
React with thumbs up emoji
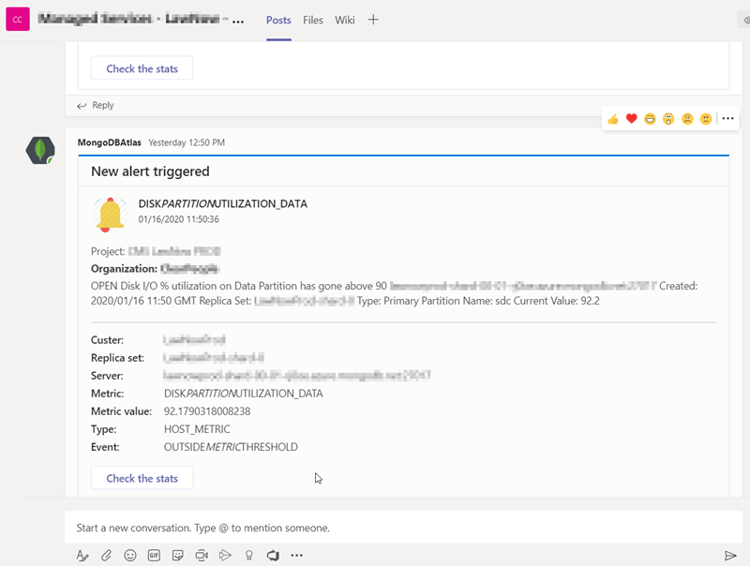point(613,119)
